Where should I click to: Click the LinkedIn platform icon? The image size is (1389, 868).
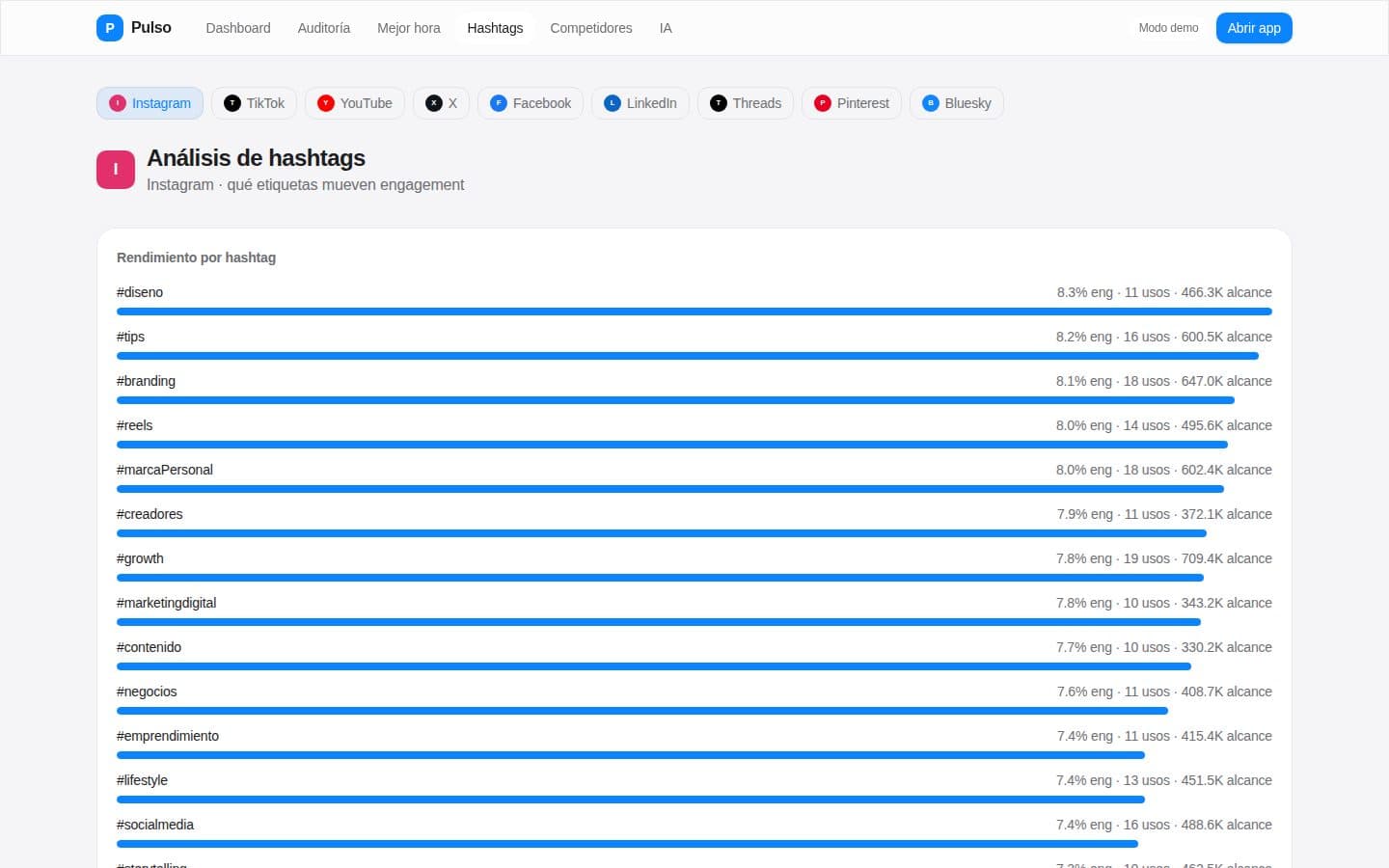tap(613, 103)
